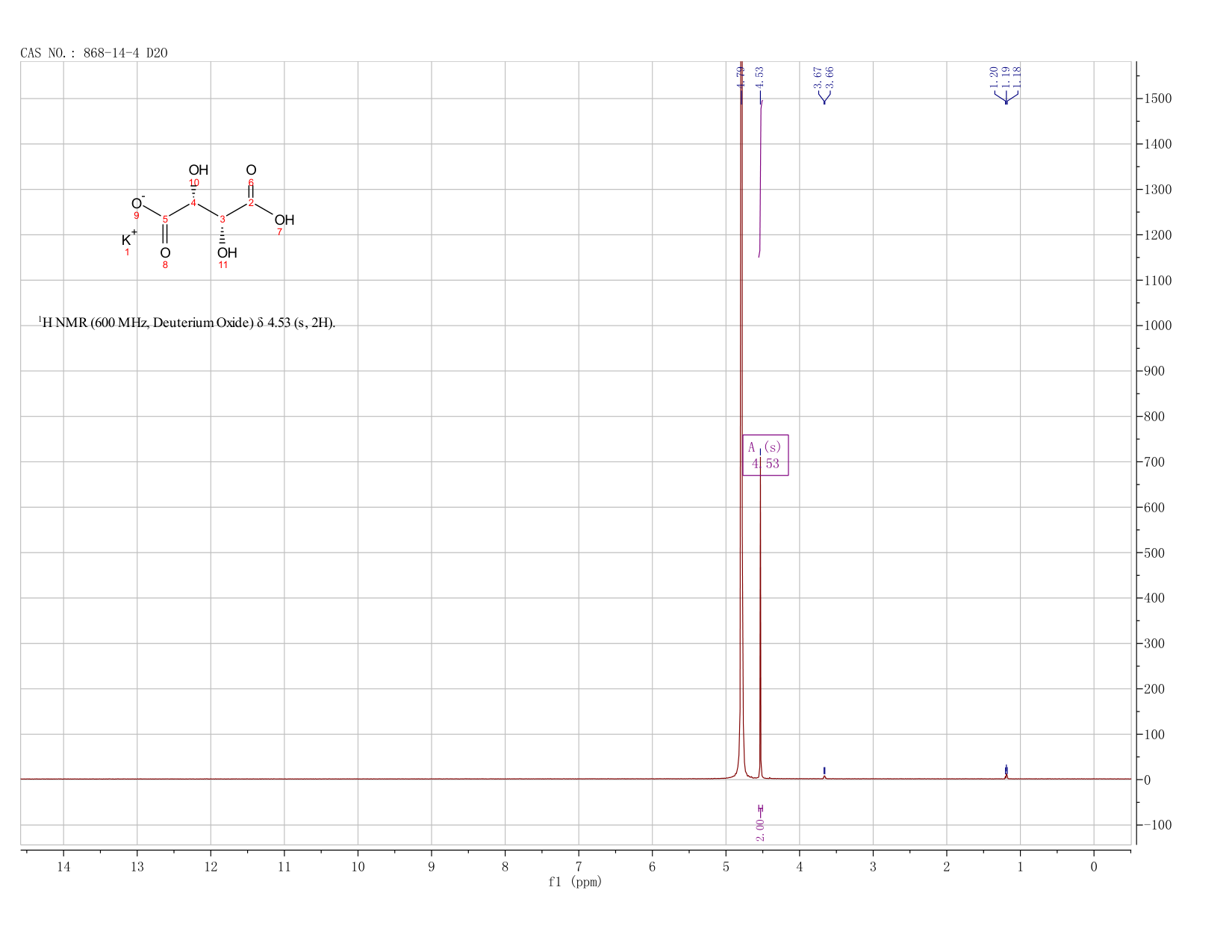Image resolution: width=1232 pixels, height=952 pixels.
Task: Click x-axis tick label 14
Action: (63, 866)
